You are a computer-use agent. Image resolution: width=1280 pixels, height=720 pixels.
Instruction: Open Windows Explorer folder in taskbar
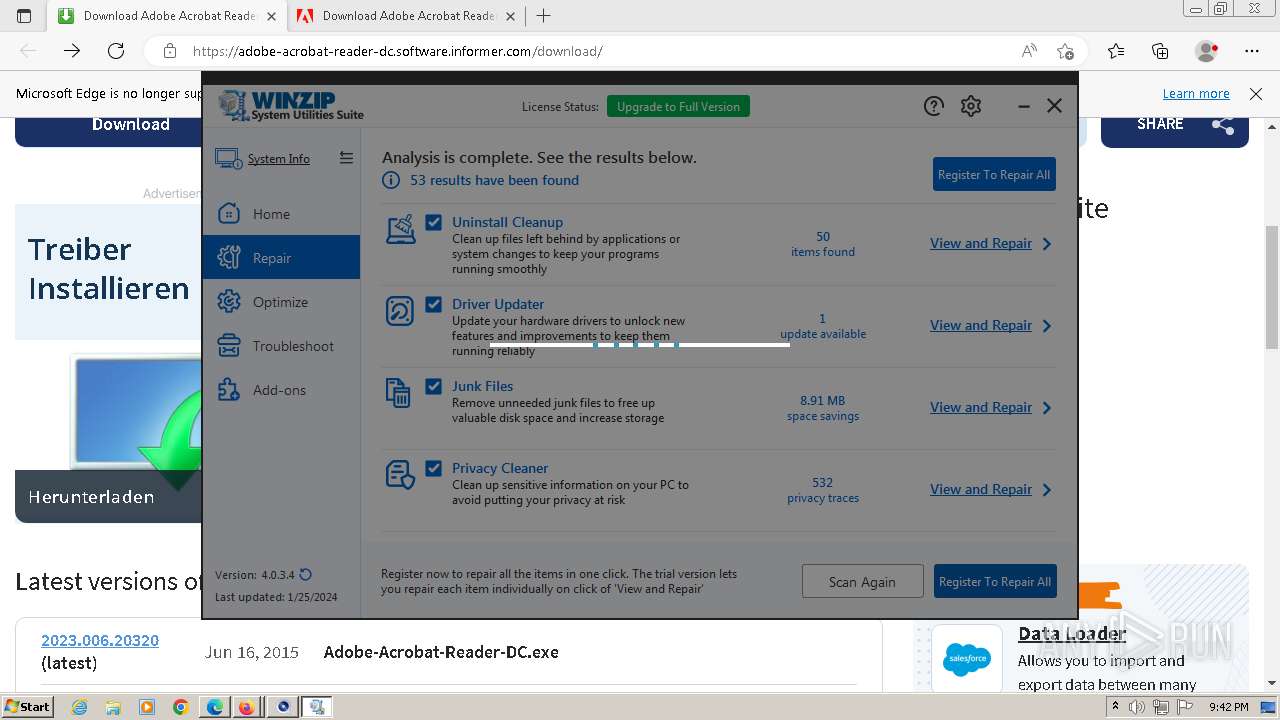pos(113,707)
